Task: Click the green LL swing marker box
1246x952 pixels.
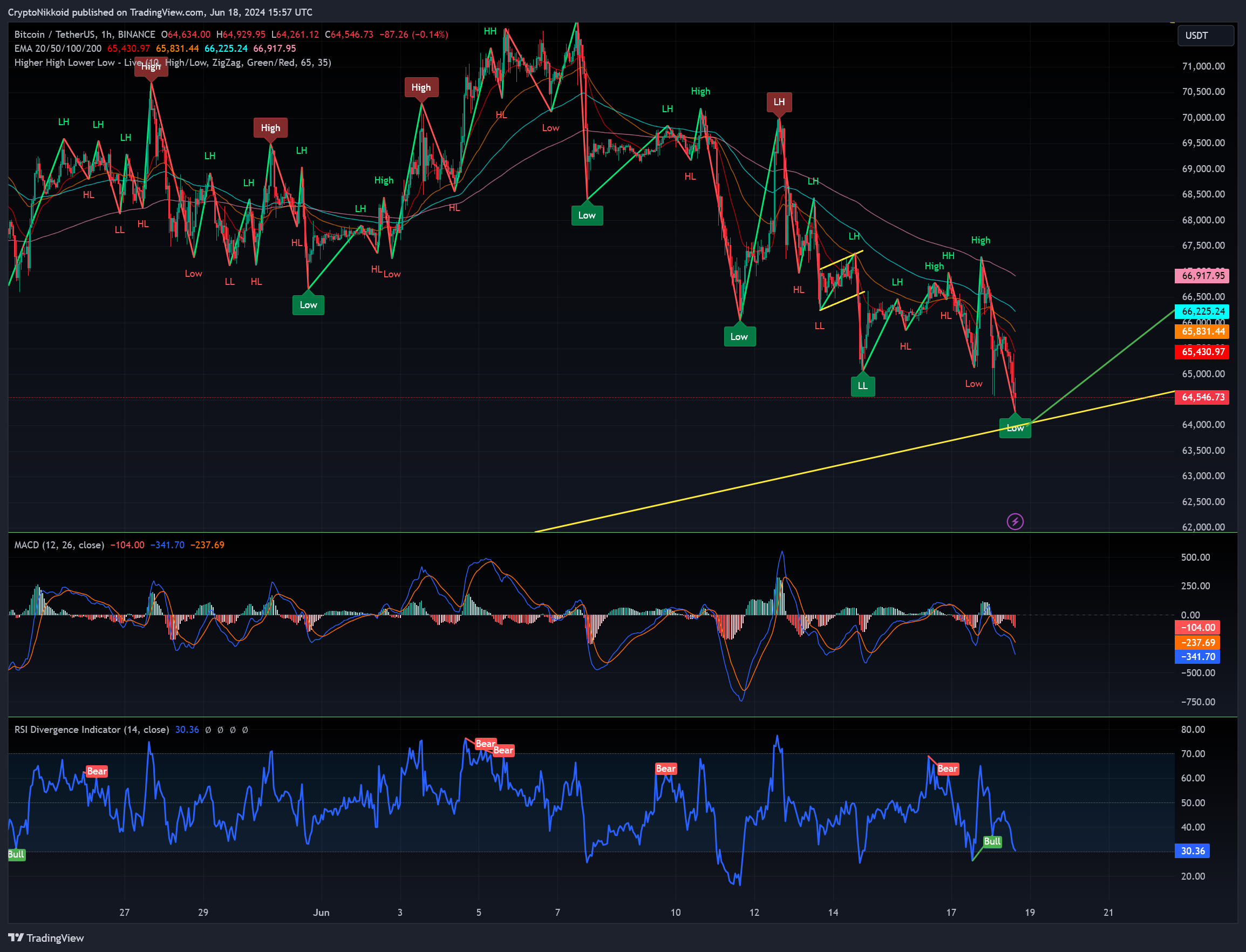Action: coord(862,386)
